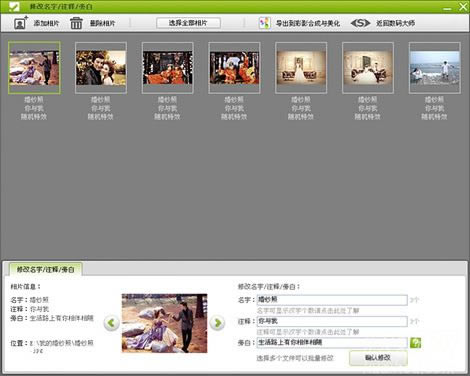The width and height of the screenshot is (470, 376).
Task: Select the first thumbnail of couple on the grass
Action: (34, 68)
